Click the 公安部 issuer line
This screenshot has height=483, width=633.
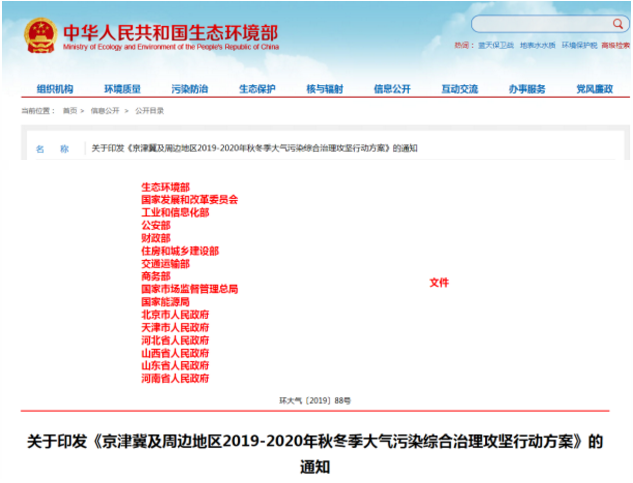pyautogui.click(x=155, y=225)
